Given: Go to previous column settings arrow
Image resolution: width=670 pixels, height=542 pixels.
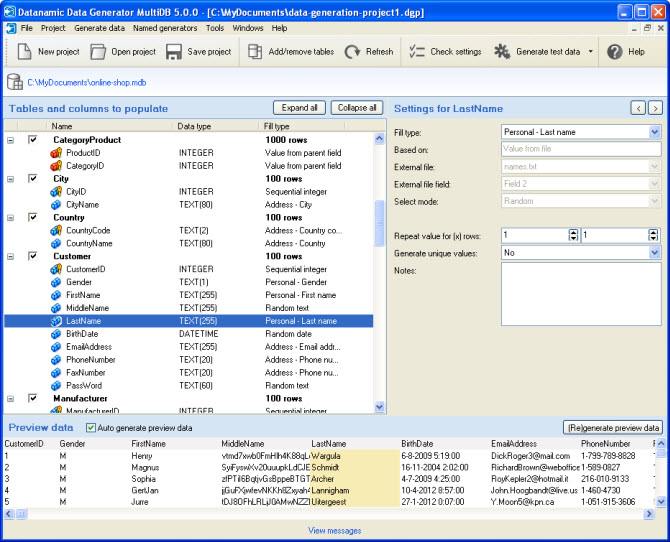Looking at the screenshot, I should click(638, 108).
